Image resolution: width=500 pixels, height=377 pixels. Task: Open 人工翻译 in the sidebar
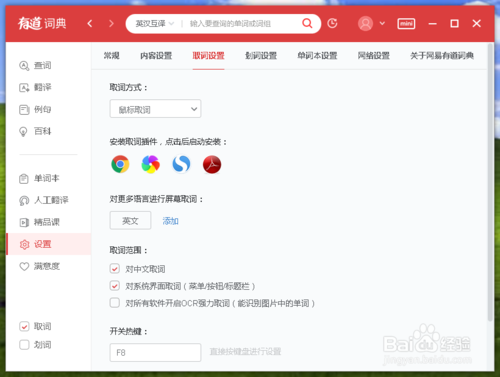coord(44,200)
